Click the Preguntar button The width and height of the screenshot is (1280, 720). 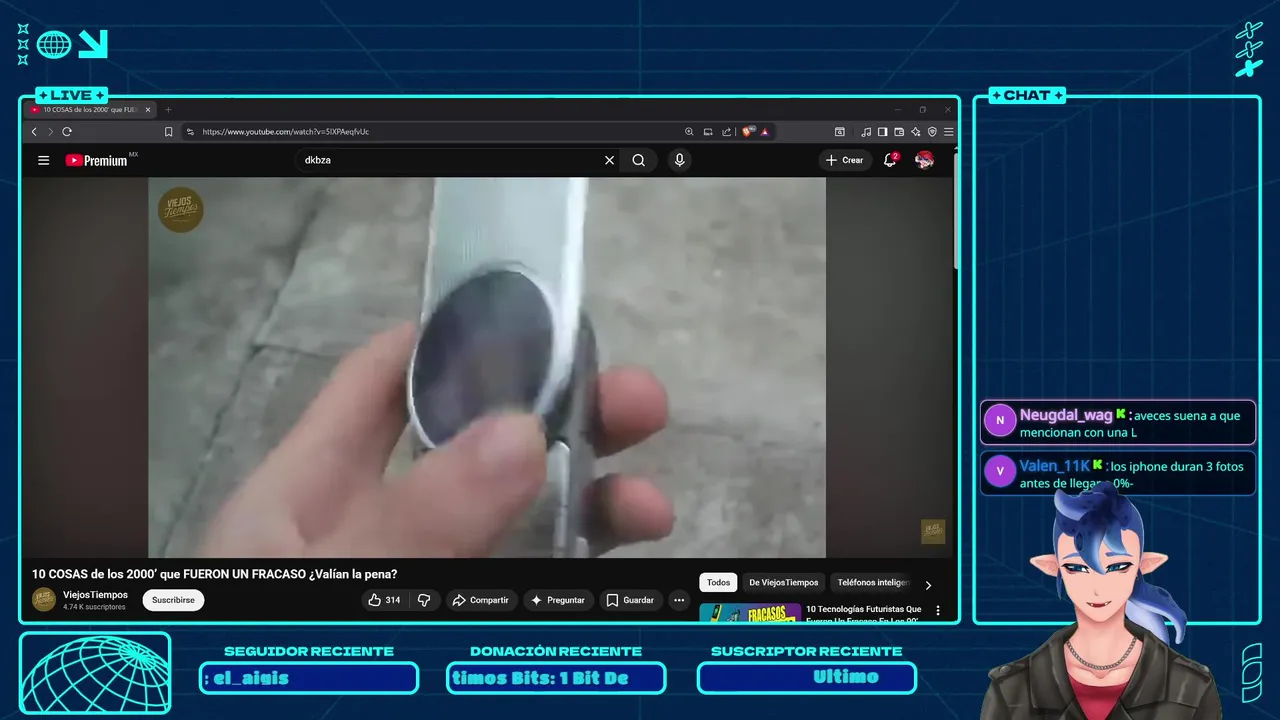(x=558, y=600)
